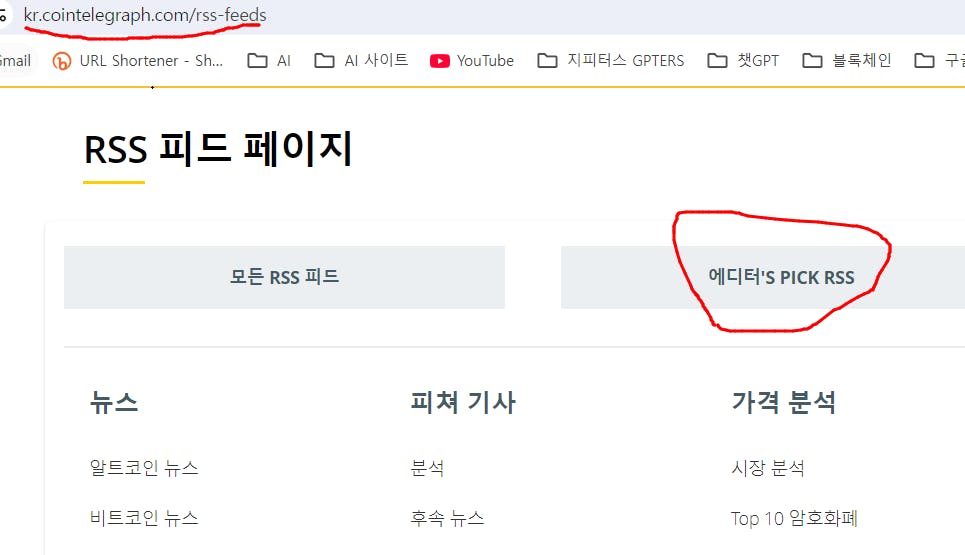Open the 지피터스 GPTERS bookmarks folder
This screenshot has height=555, width=965.
tap(611, 61)
